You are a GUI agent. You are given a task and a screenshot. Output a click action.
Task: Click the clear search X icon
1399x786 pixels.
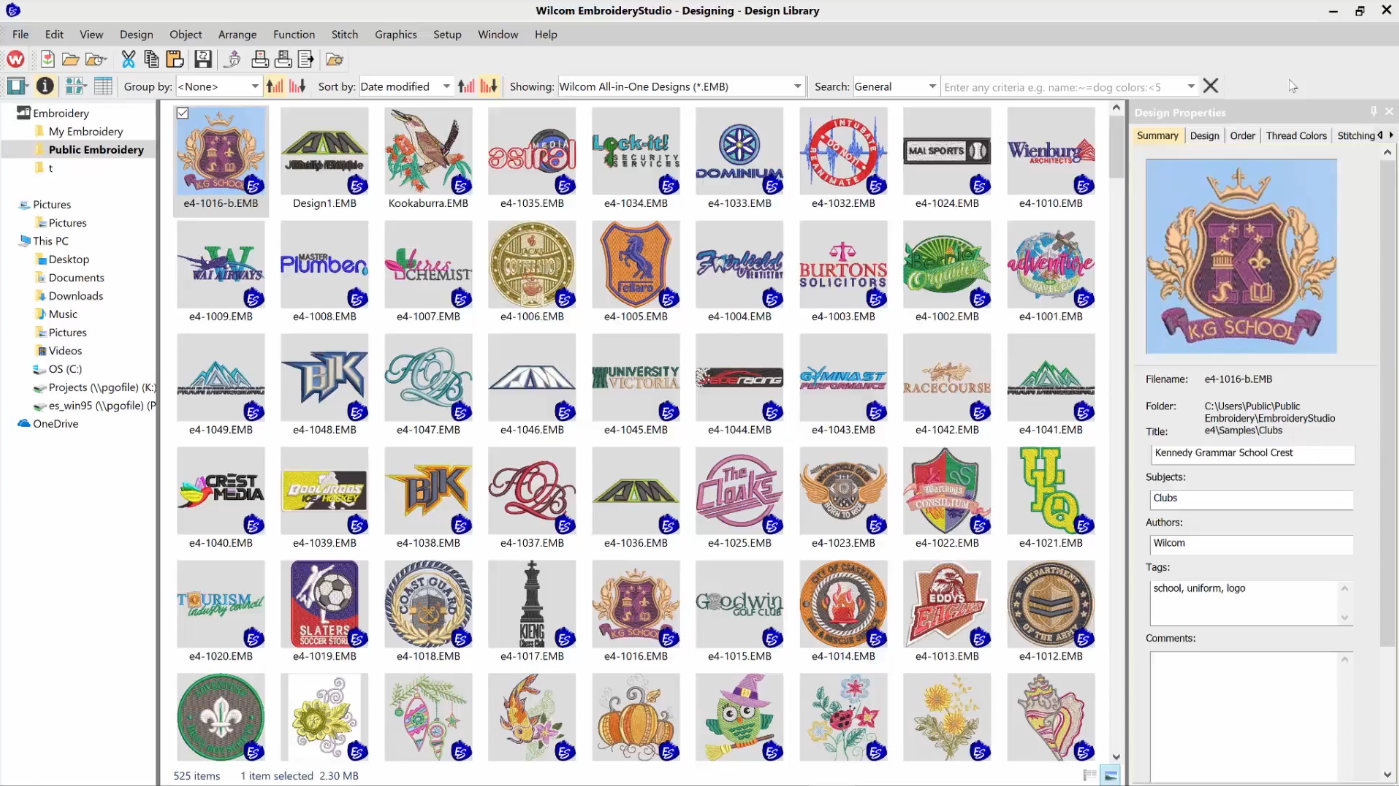(1210, 87)
